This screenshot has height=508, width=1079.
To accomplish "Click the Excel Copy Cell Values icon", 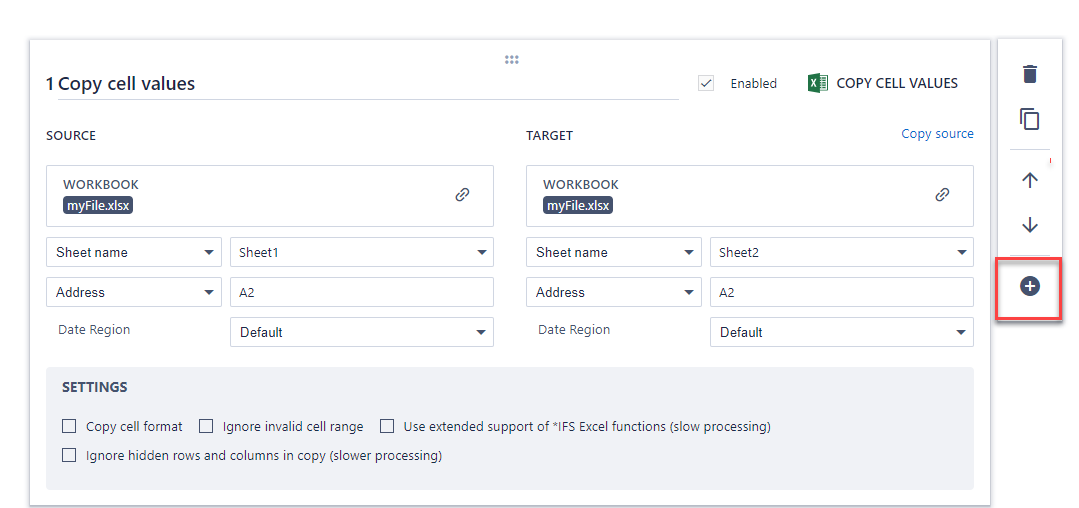I will click(x=818, y=83).
